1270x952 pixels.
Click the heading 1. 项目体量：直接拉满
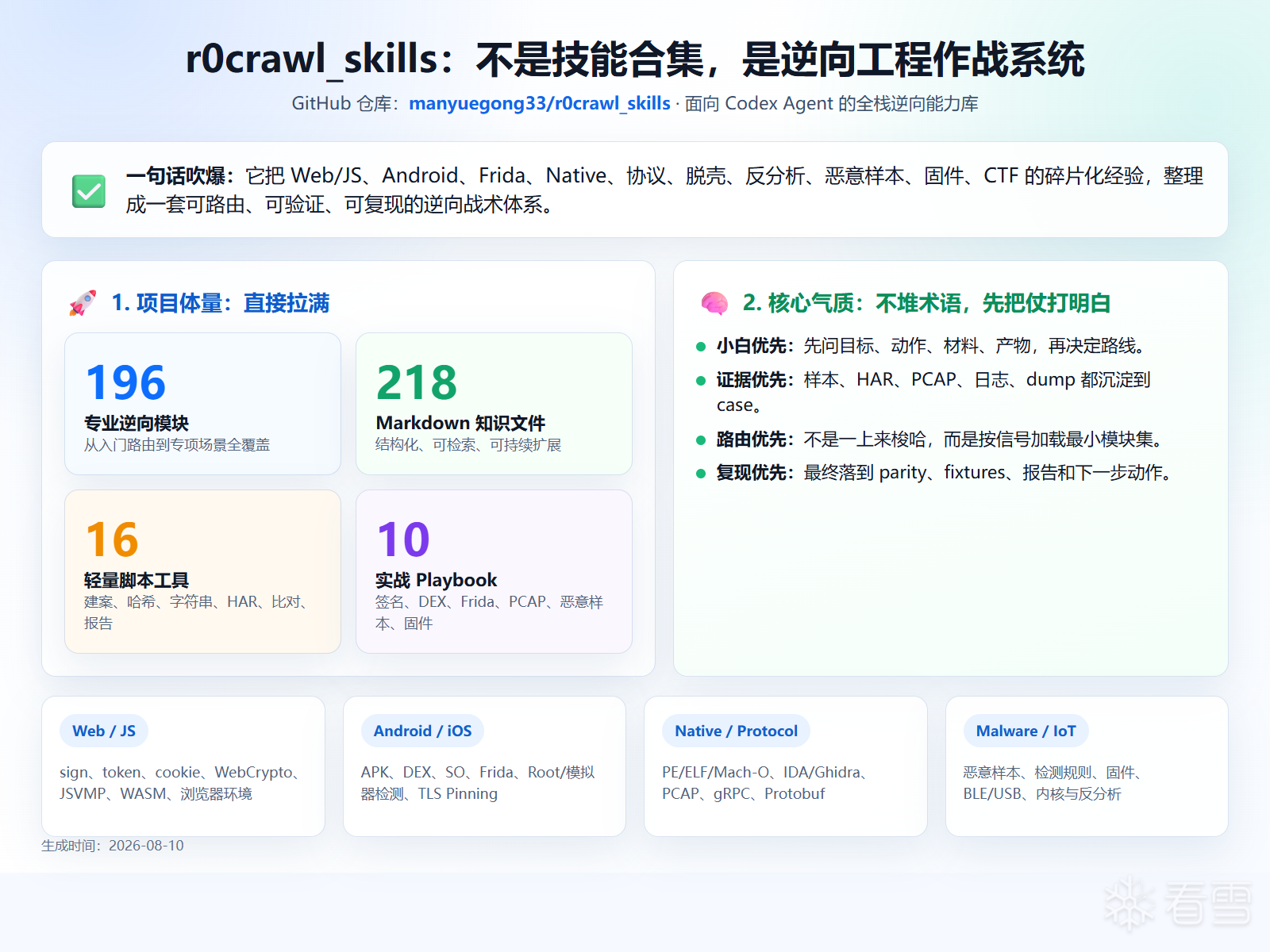tap(220, 303)
